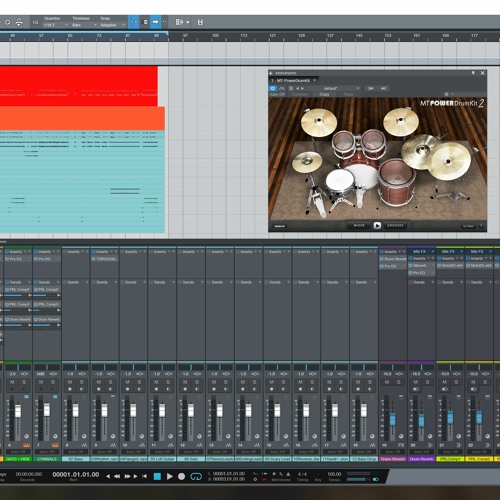The width and height of the screenshot is (500, 500).
Task: Stop playback with the blue Stop button
Action: pyautogui.click(x=157, y=477)
